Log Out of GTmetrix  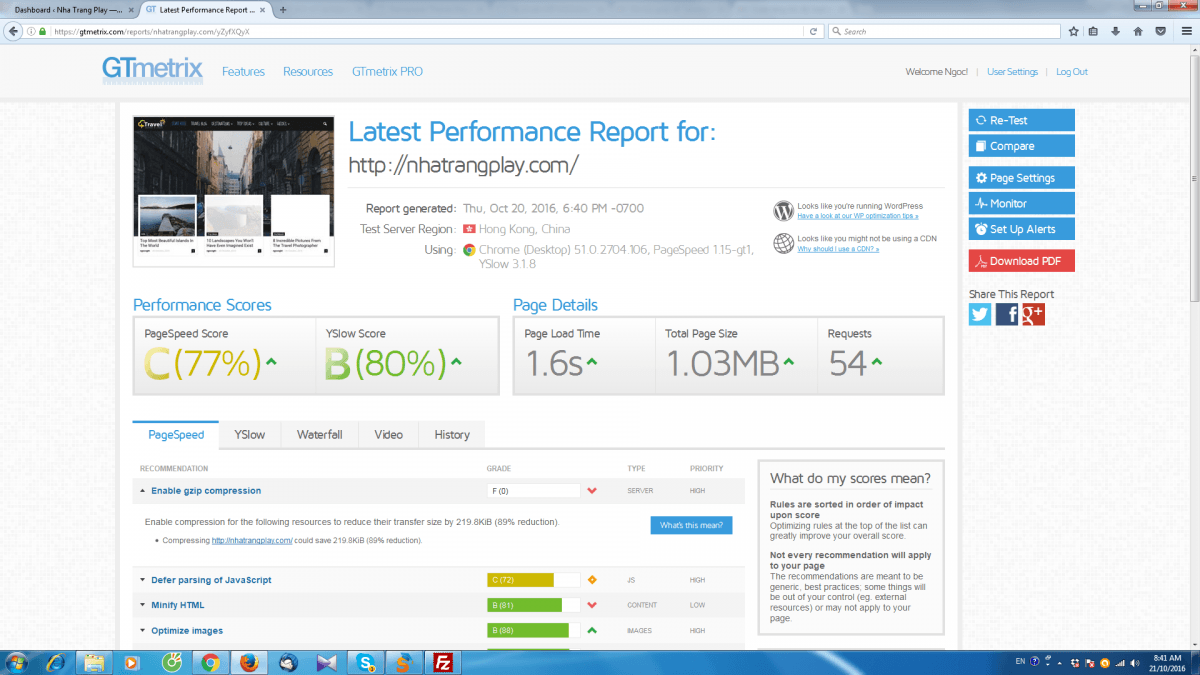[x=1072, y=72]
